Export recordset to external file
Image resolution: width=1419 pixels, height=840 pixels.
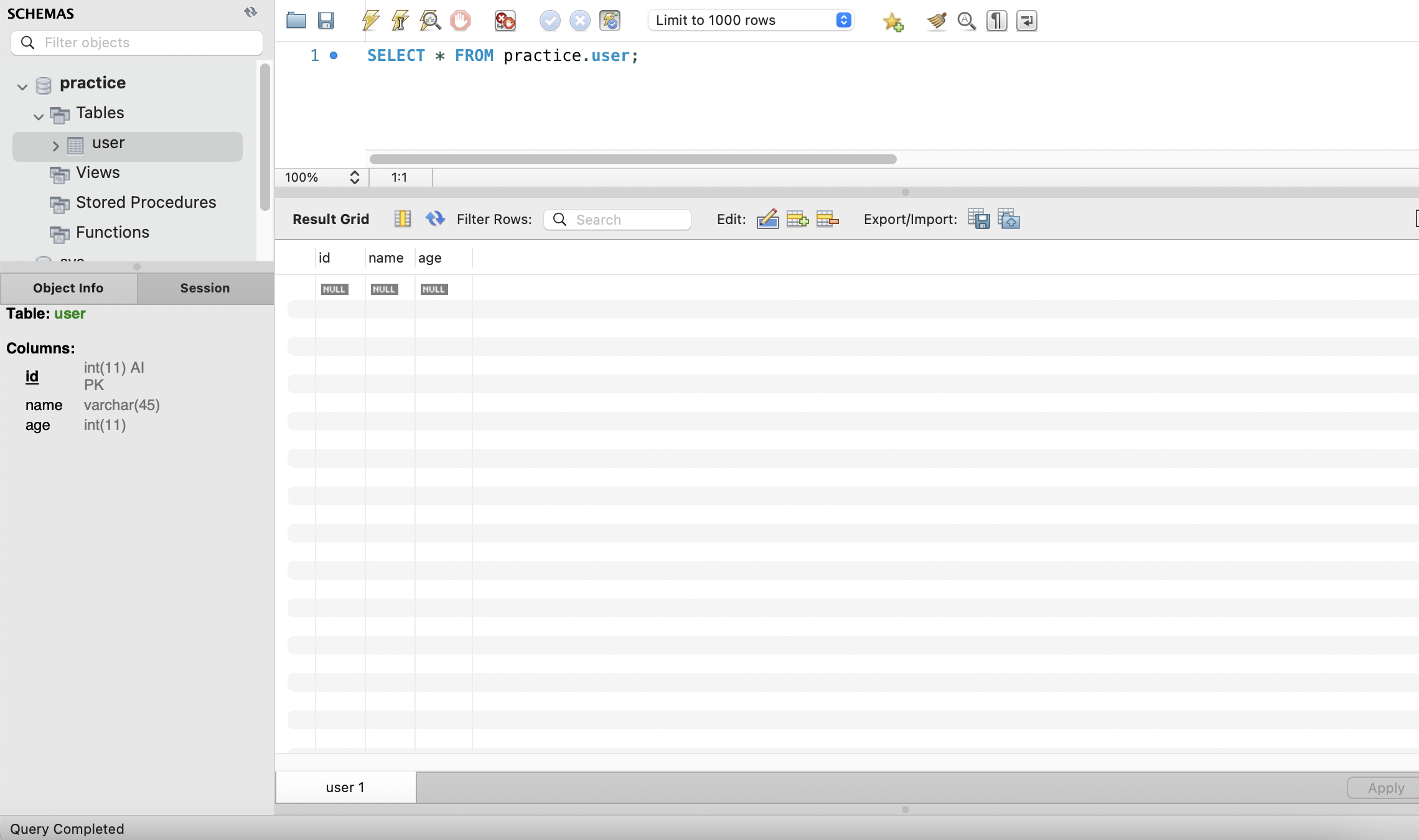[978, 219]
